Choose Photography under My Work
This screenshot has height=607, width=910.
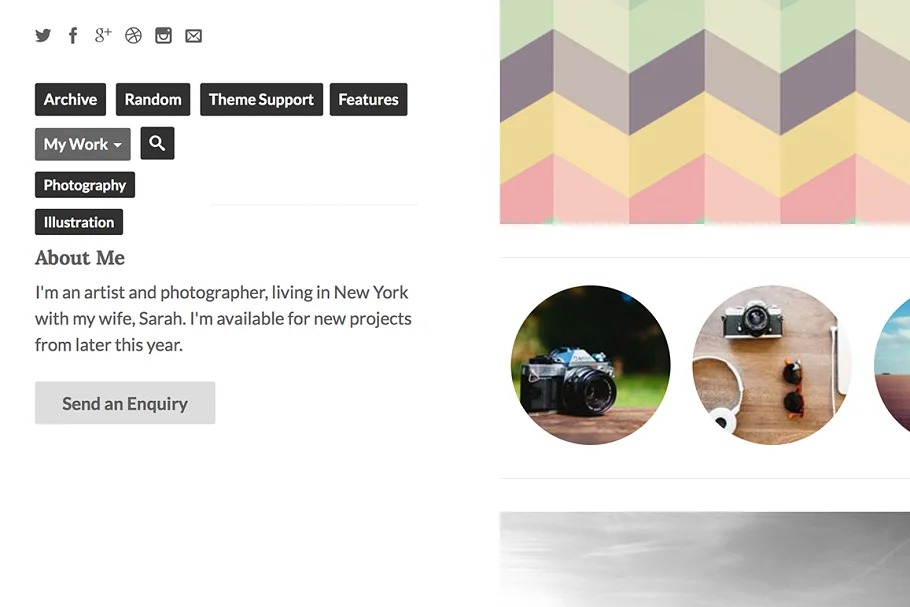pyautogui.click(x=85, y=185)
